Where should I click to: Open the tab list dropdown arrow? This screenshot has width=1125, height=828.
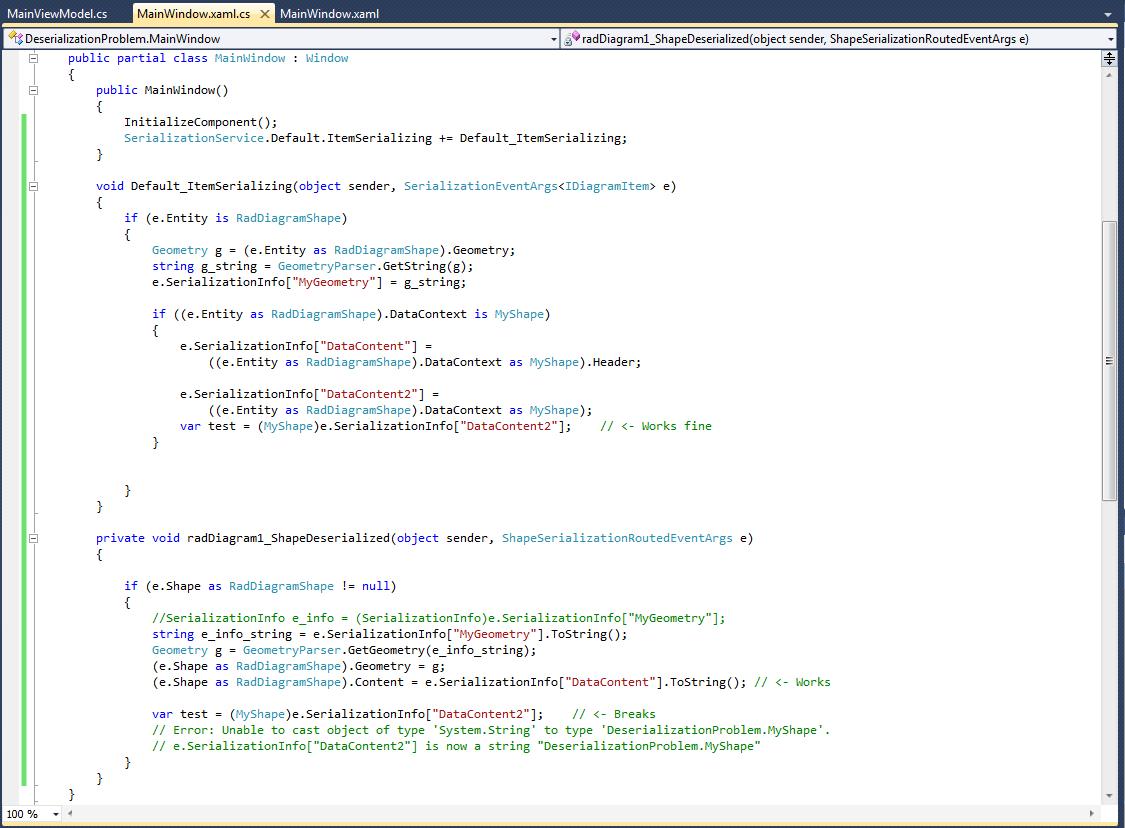pos(1108,14)
